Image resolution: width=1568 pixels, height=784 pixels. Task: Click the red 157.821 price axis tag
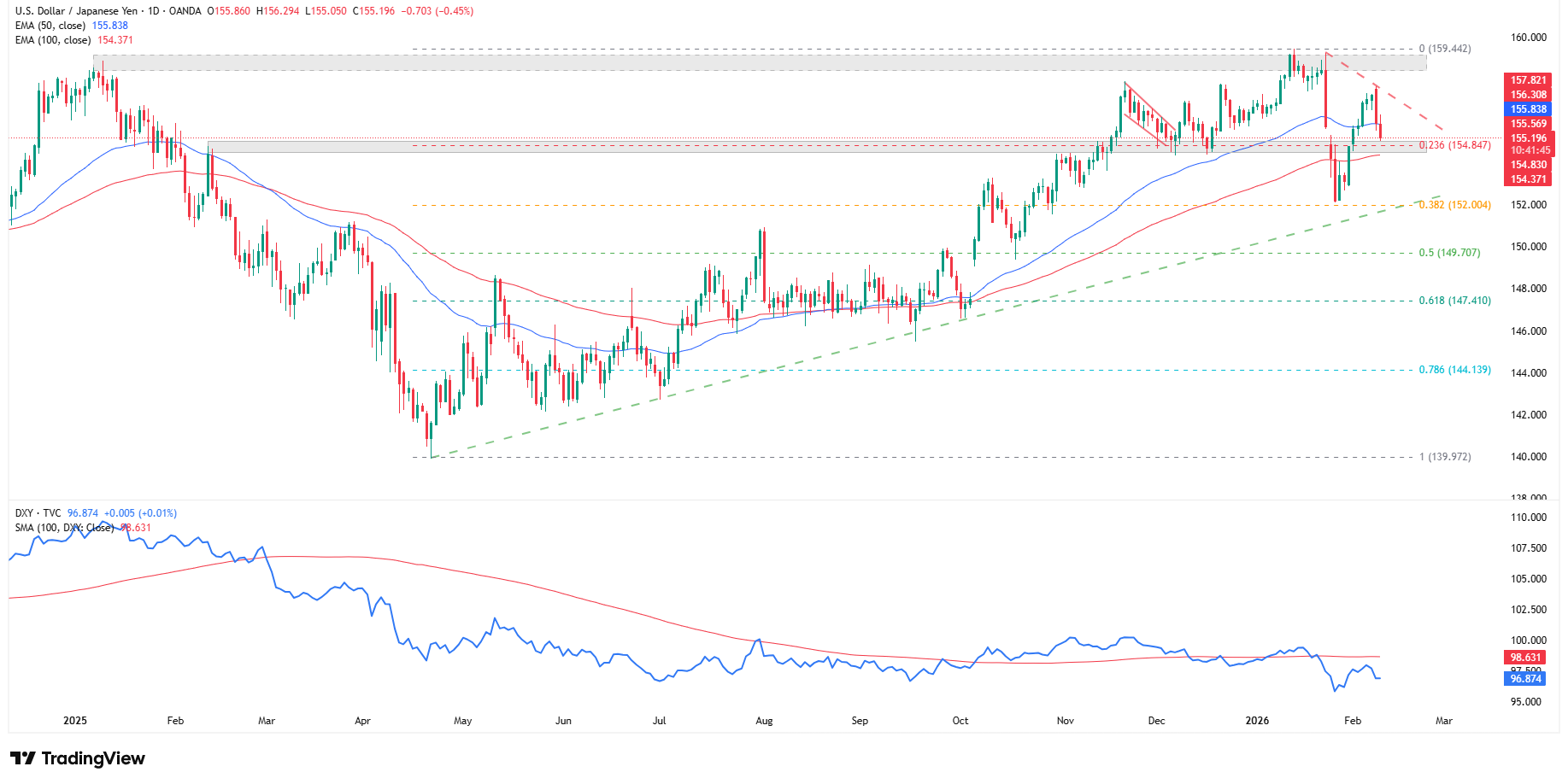pos(1528,80)
